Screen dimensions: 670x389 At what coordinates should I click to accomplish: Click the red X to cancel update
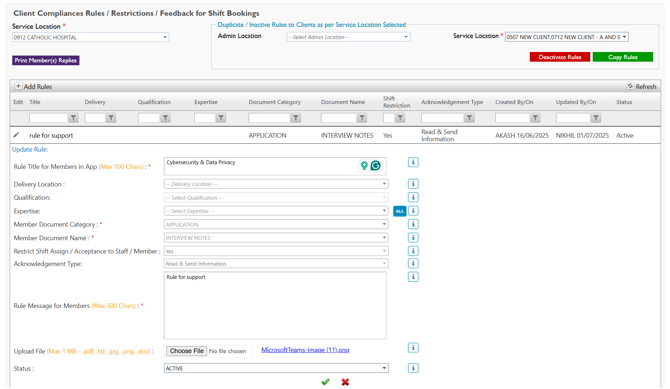point(345,382)
